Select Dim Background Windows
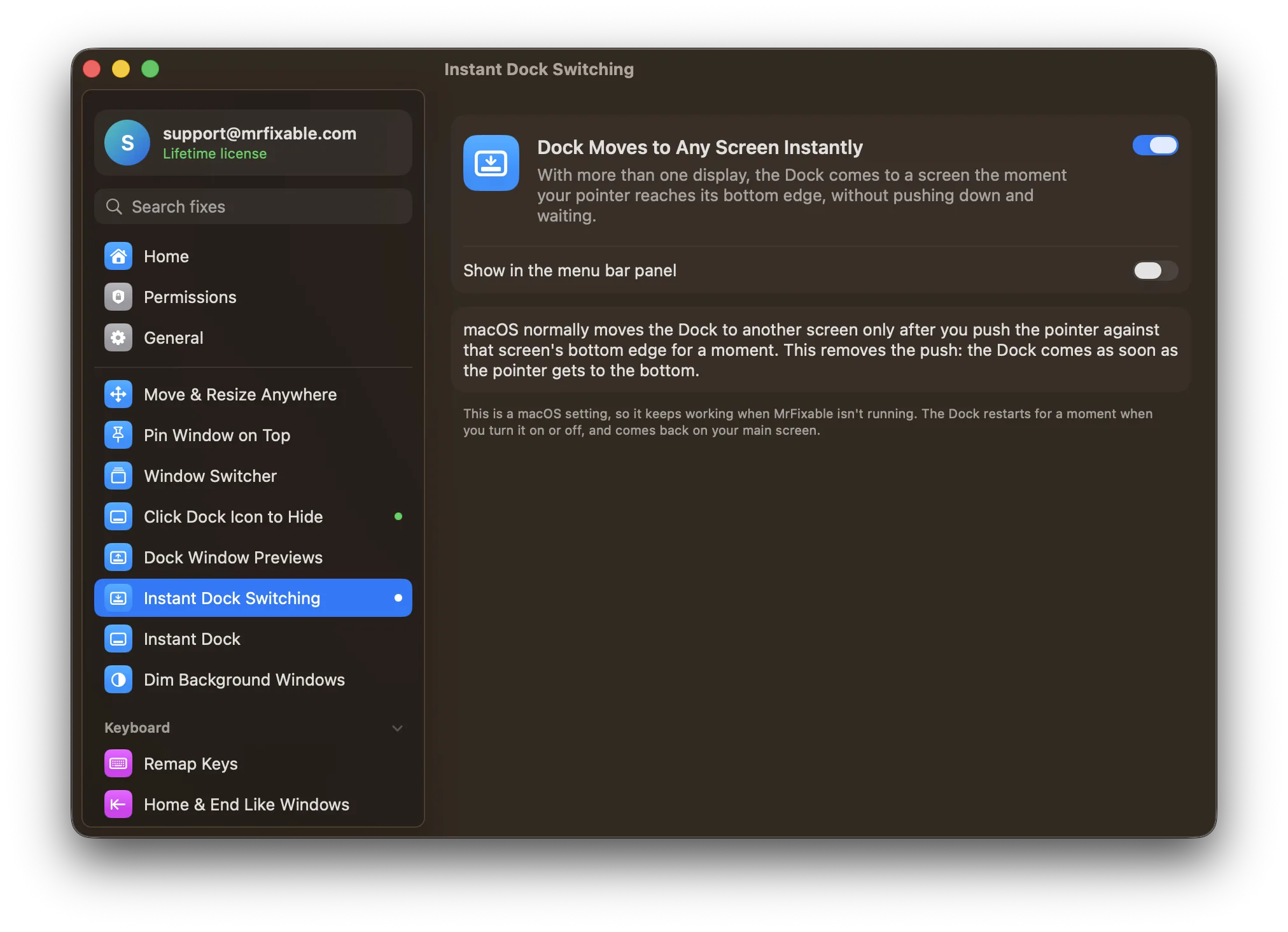Viewport: 1288px width, 932px height. (x=253, y=680)
